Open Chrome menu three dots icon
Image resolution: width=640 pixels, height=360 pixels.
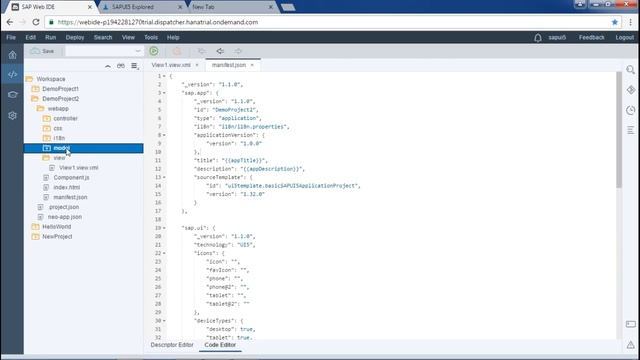[631, 22]
